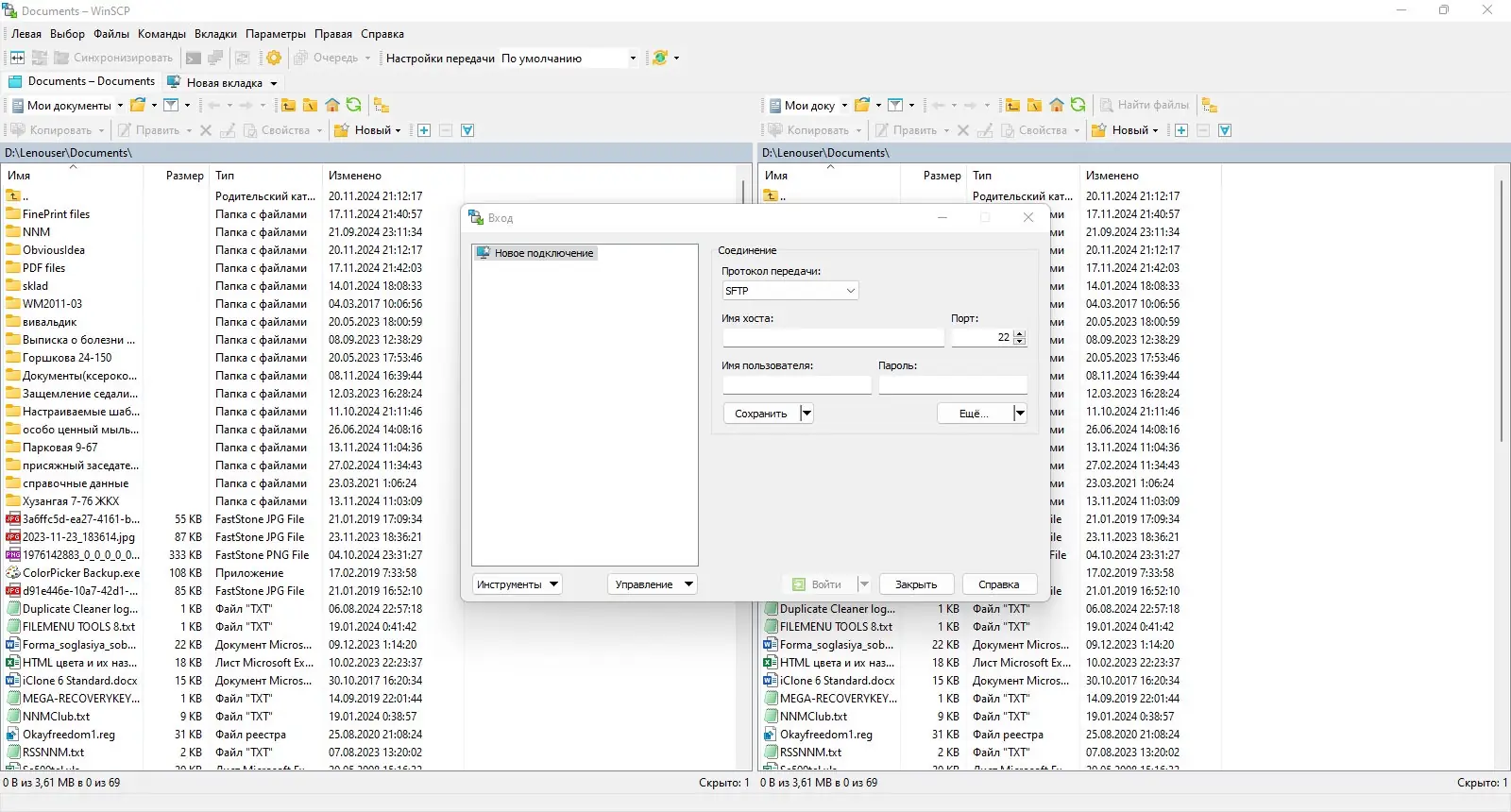Click the Сохранить button
This screenshot has height=812, width=1511.
(761, 414)
